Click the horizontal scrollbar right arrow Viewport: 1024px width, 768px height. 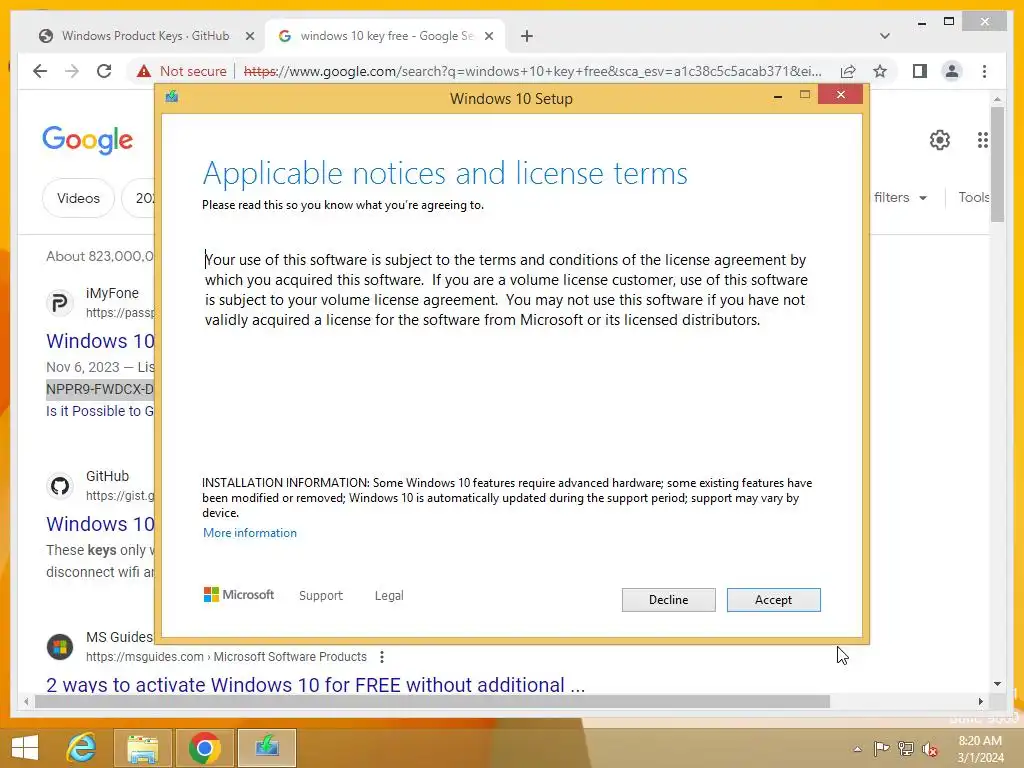(x=980, y=701)
